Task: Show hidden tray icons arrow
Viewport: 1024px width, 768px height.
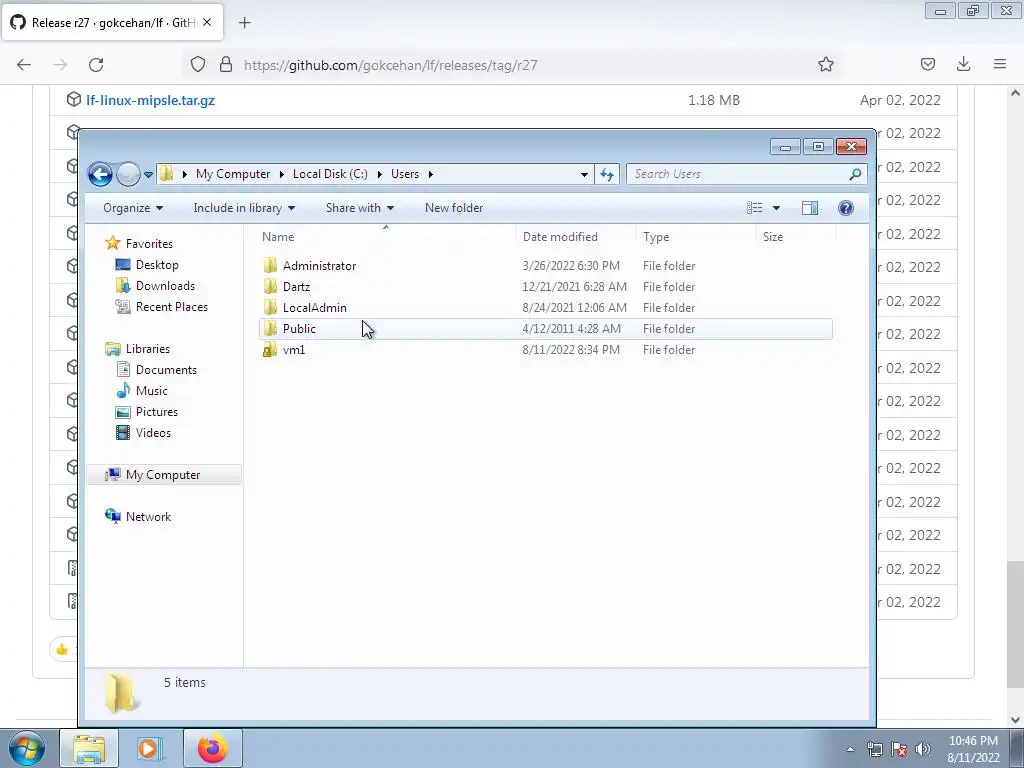Action: (x=850, y=750)
